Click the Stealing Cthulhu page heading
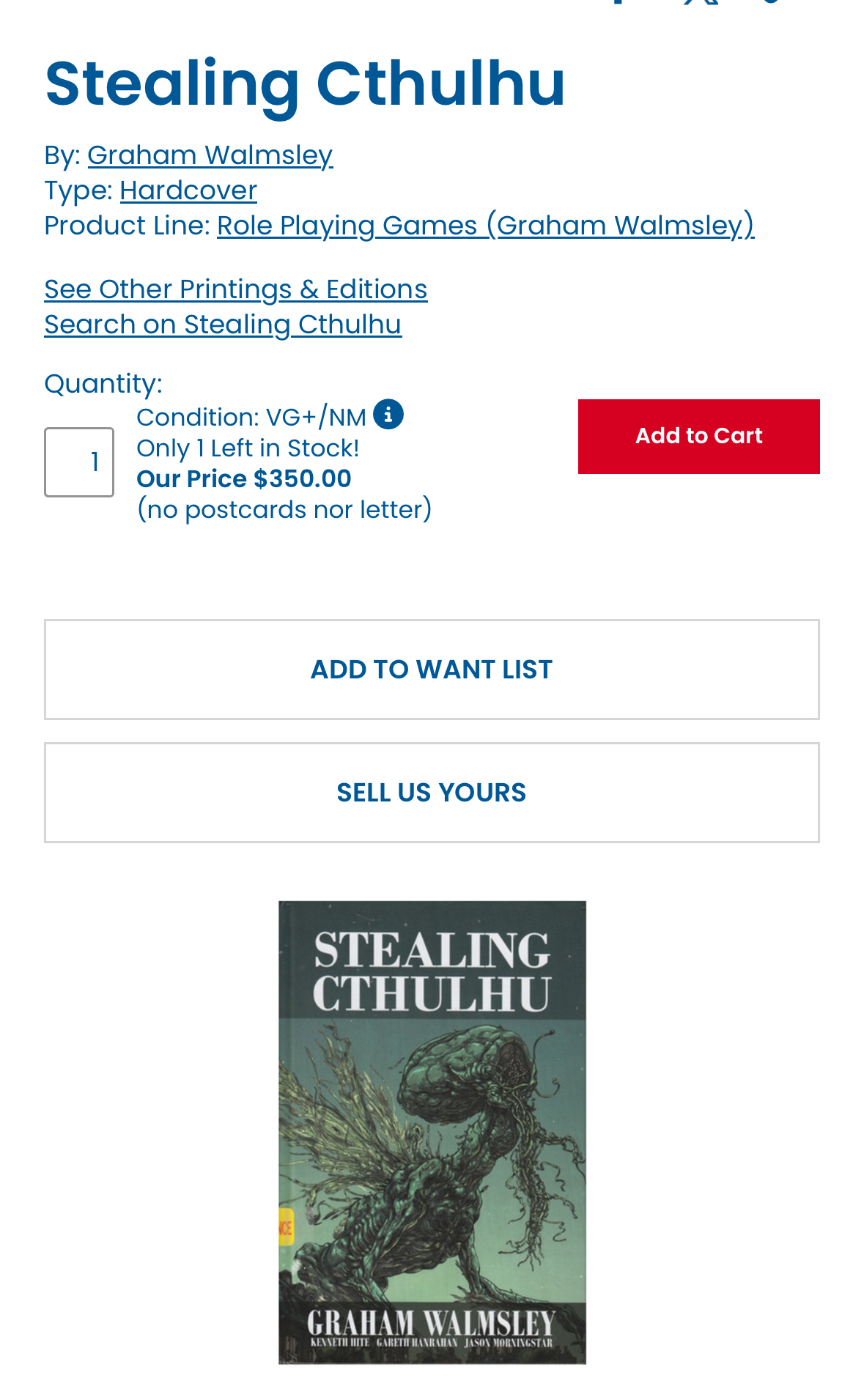864x1400 pixels. [305, 84]
